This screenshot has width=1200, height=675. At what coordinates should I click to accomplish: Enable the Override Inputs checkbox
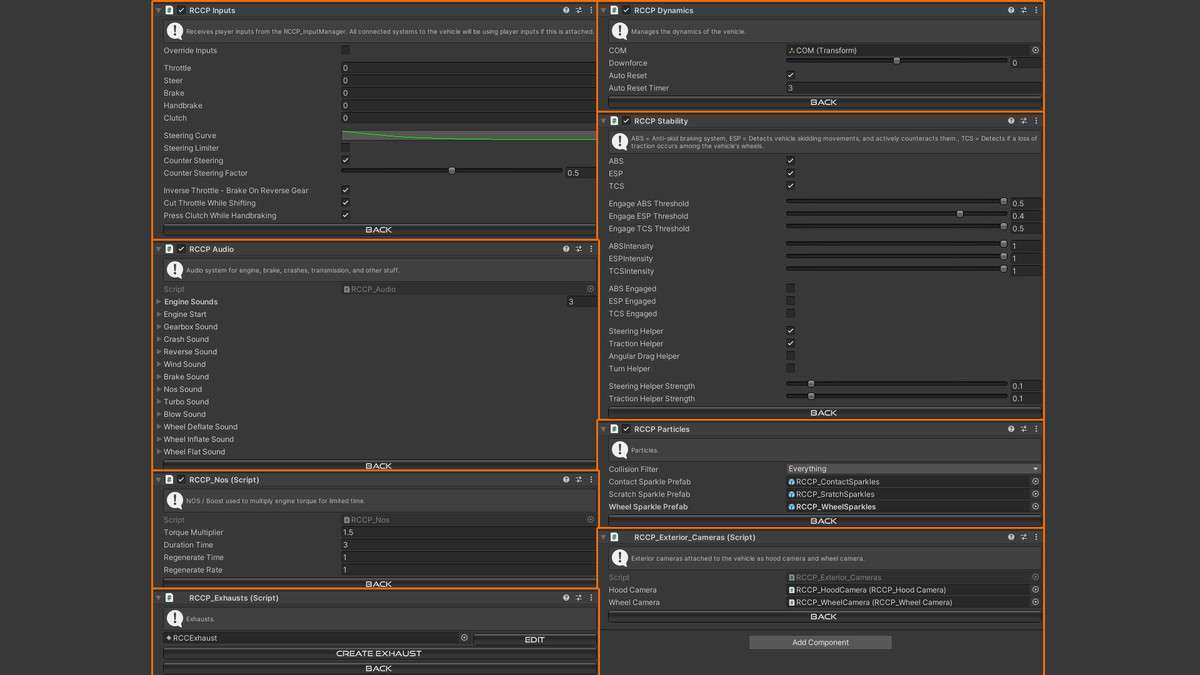tap(346, 50)
